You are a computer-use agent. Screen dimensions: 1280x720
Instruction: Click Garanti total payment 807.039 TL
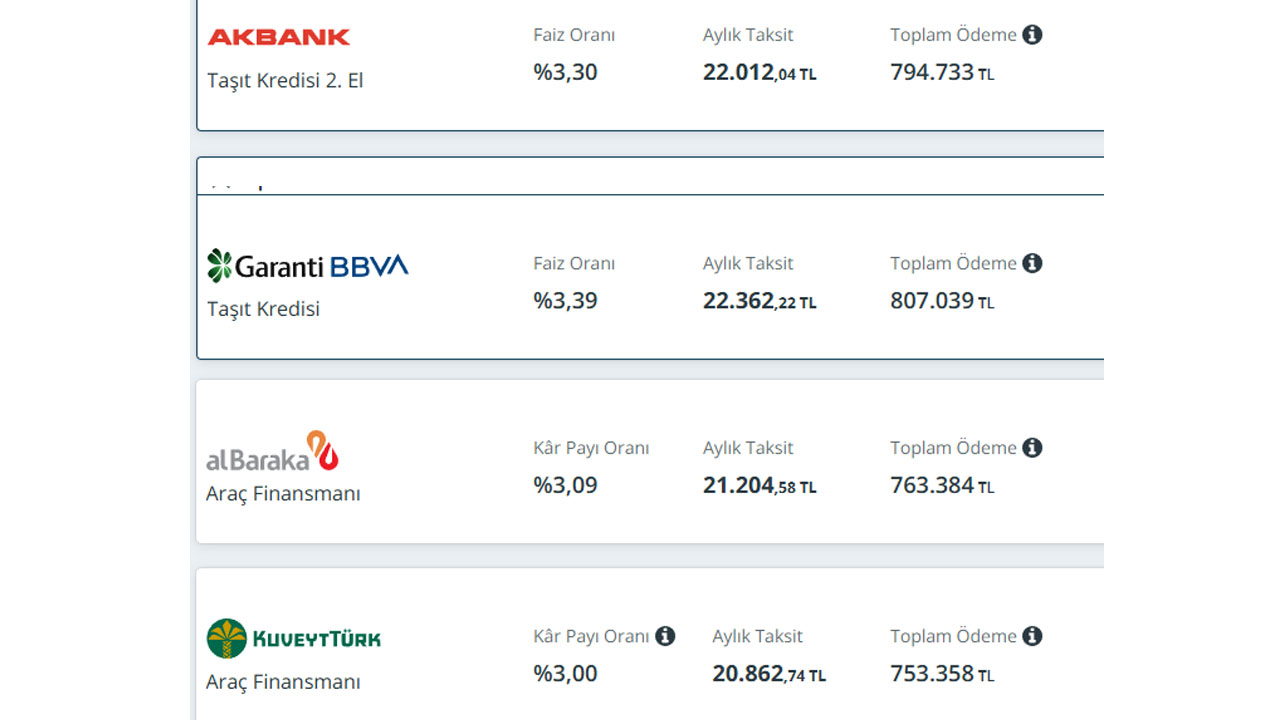[x=941, y=301]
